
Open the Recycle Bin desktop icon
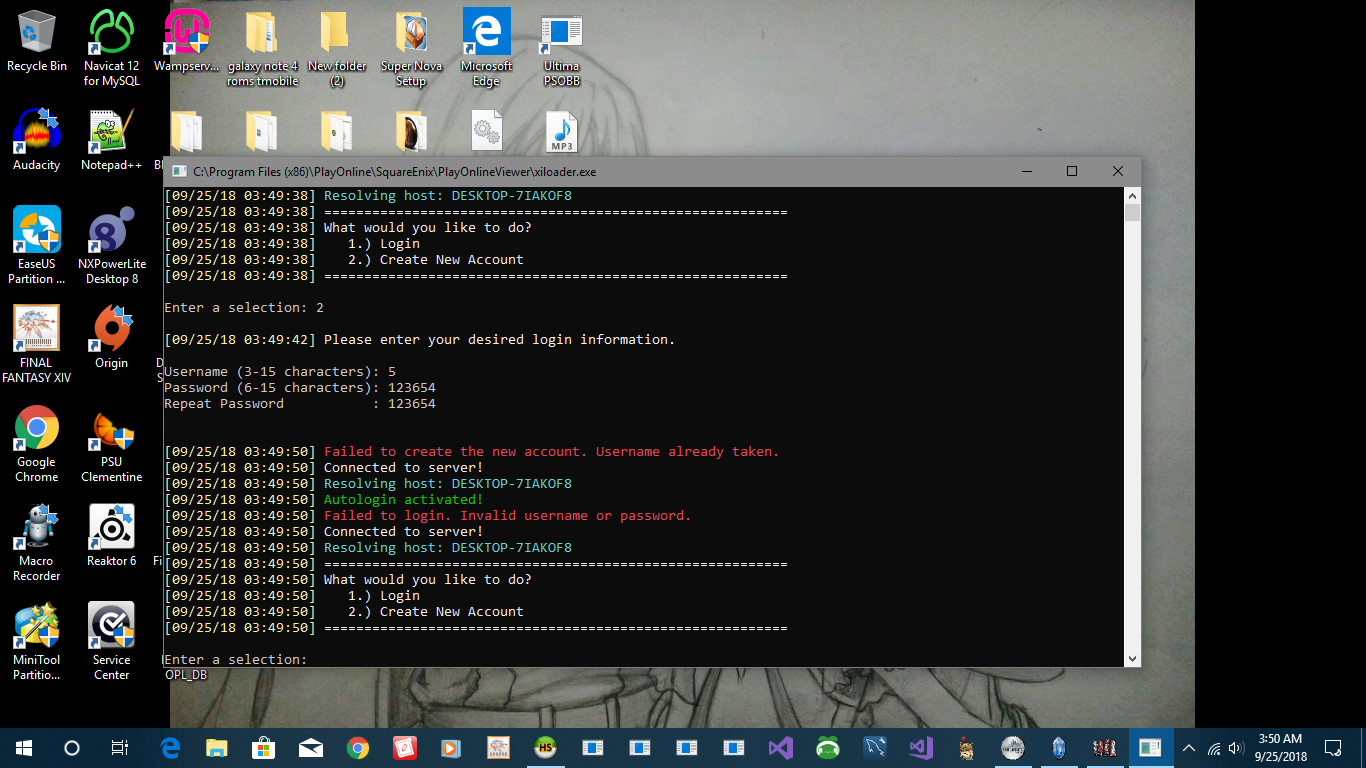(36, 34)
